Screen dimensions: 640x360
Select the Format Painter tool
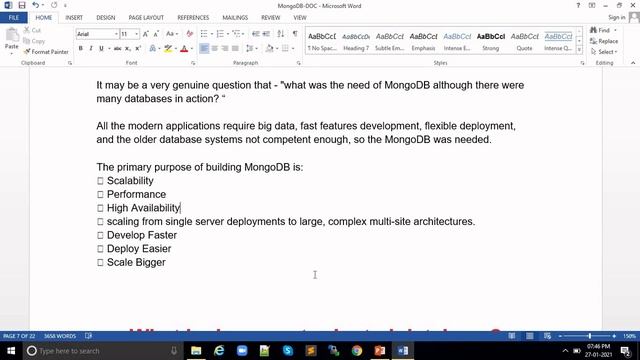tap(46, 52)
